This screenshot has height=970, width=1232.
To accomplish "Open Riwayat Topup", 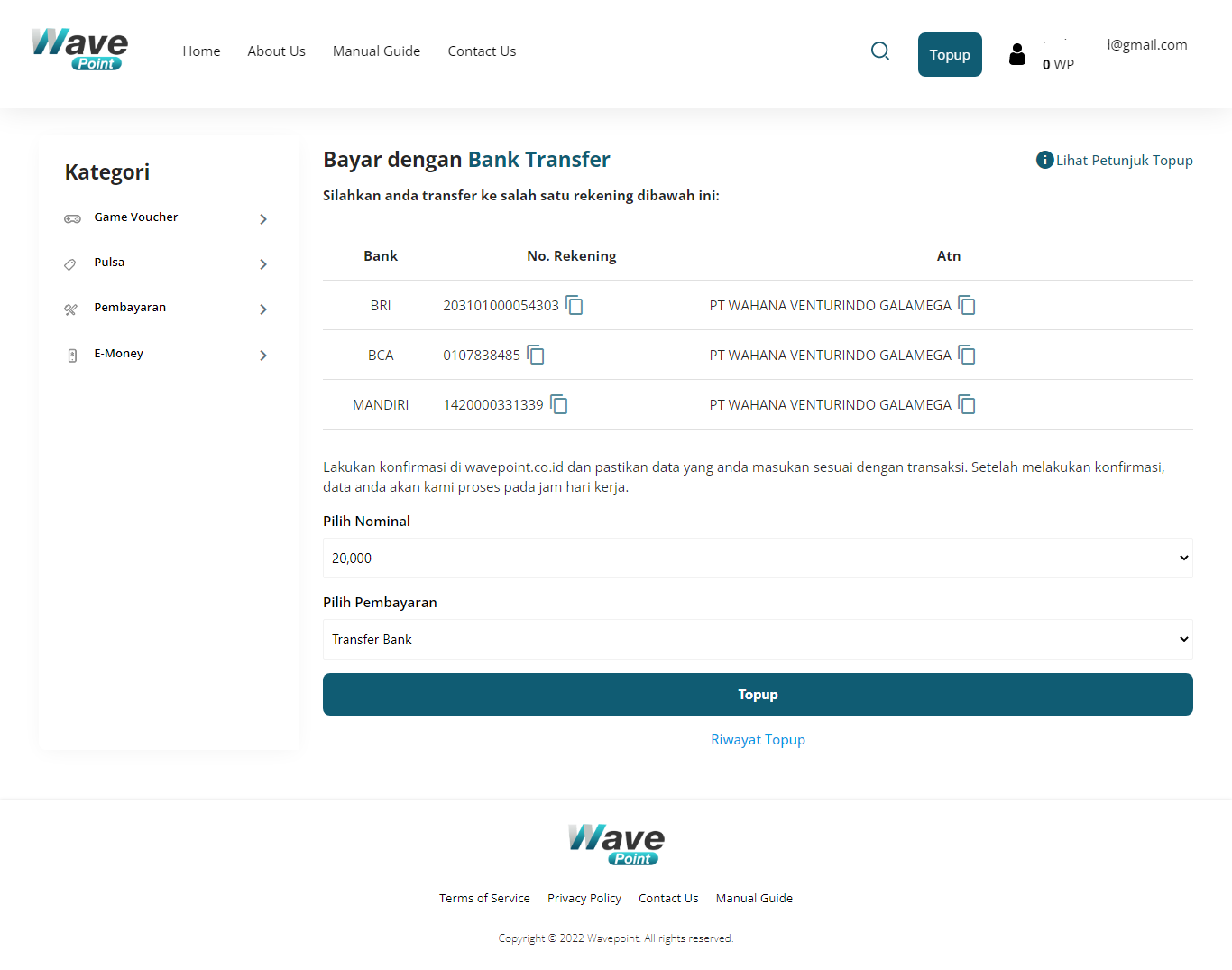I will pyautogui.click(x=758, y=739).
